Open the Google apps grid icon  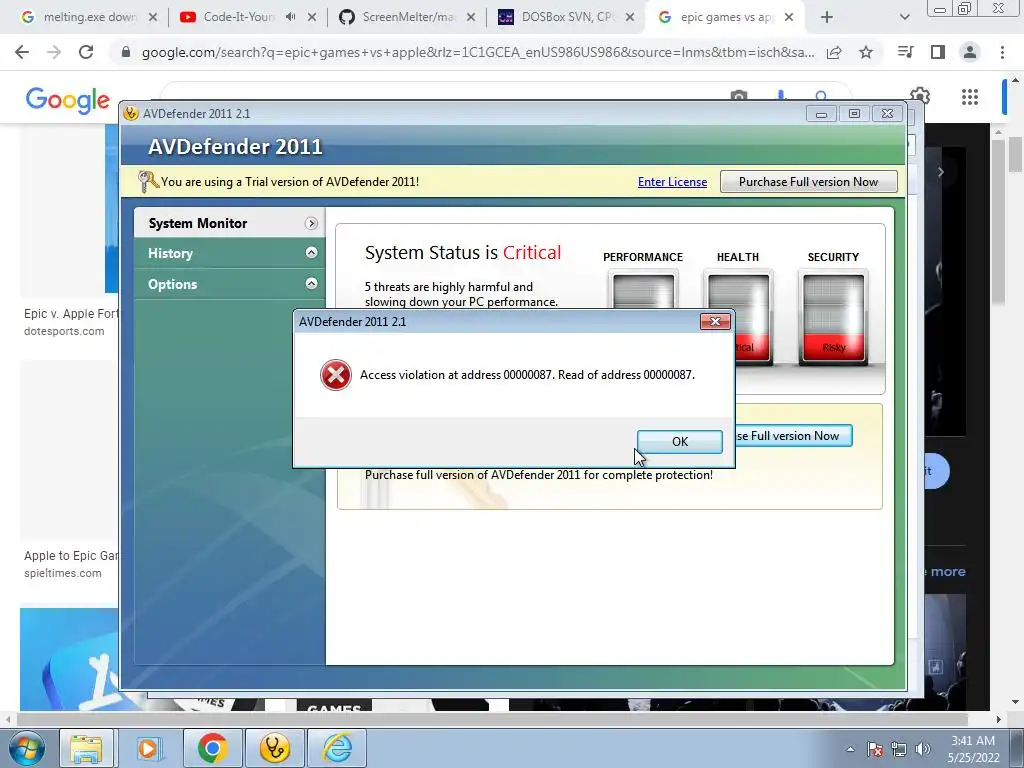(970, 97)
